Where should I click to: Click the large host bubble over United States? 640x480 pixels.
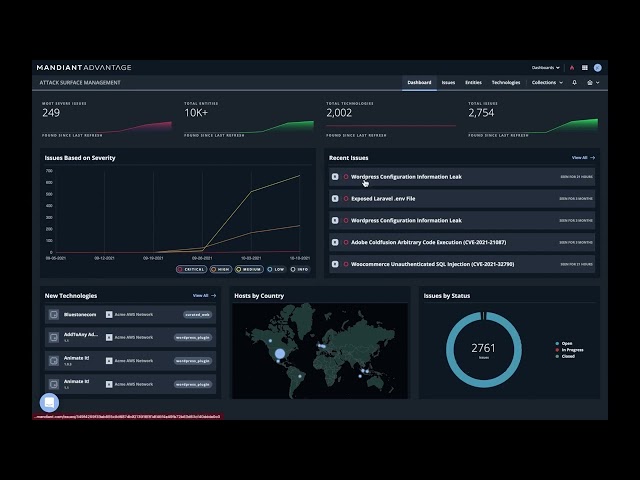click(x=280, y=353)
